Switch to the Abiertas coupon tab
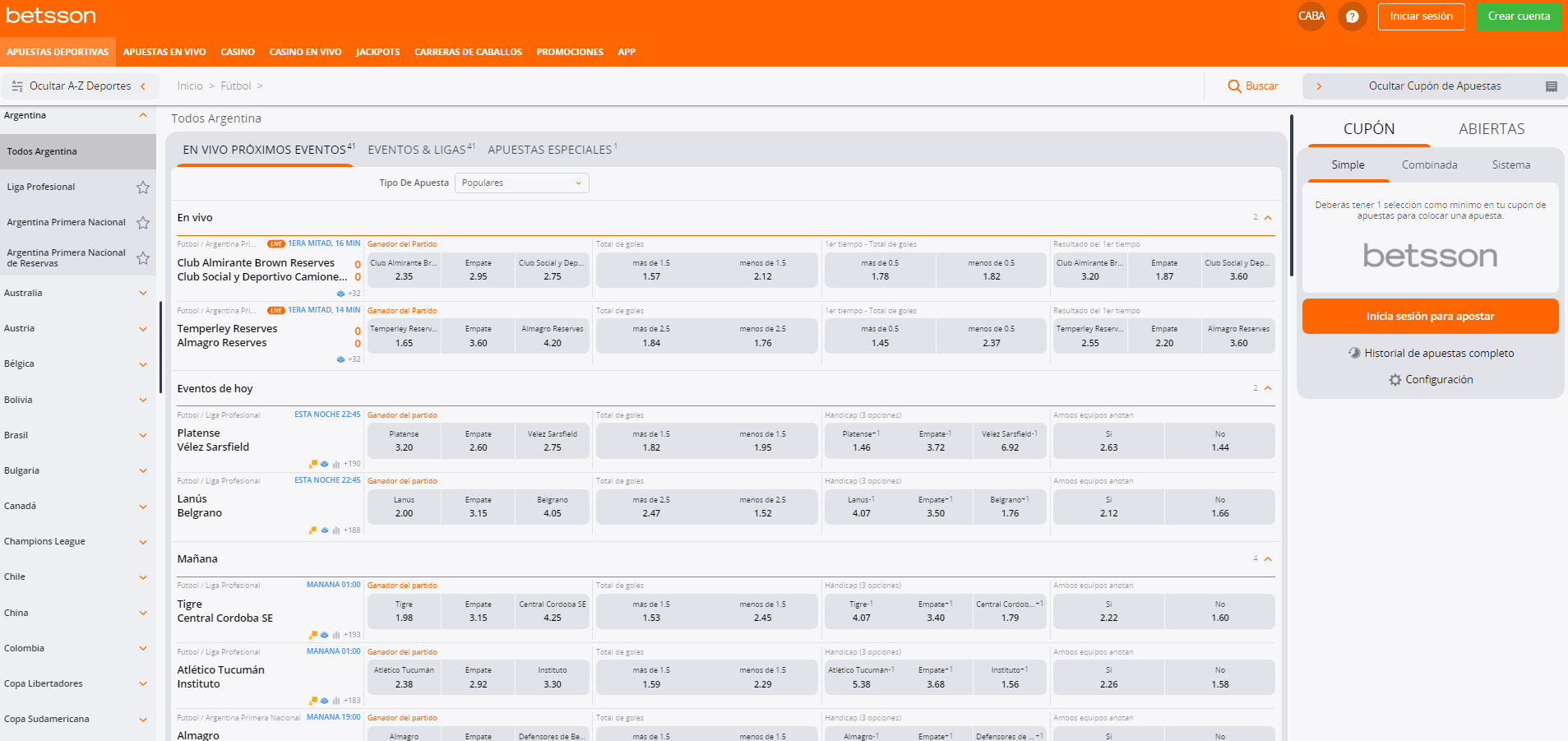The height and width of the screenshot is (741, 1568). [x=1492, y=129]
